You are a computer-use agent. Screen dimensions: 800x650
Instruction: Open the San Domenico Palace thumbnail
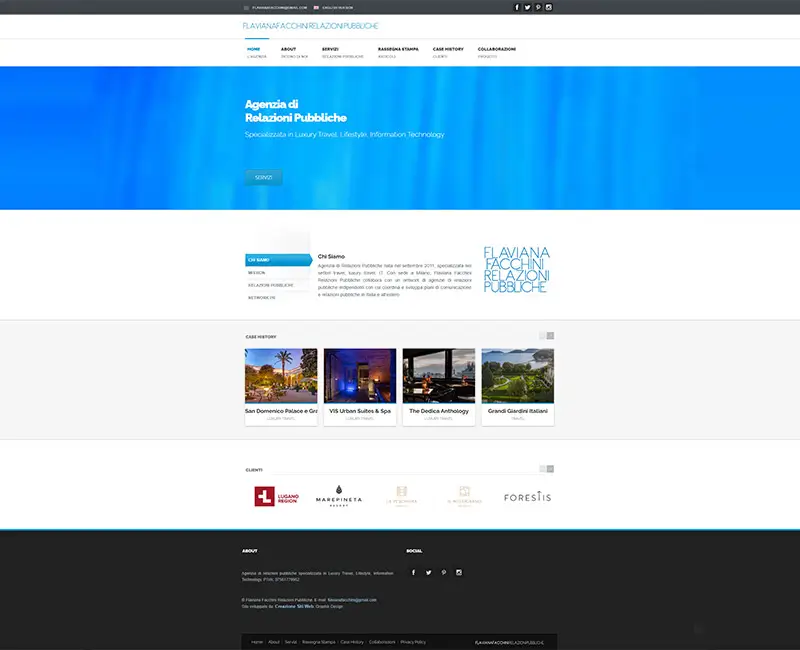pyautogui.click(x=281, y=376)
